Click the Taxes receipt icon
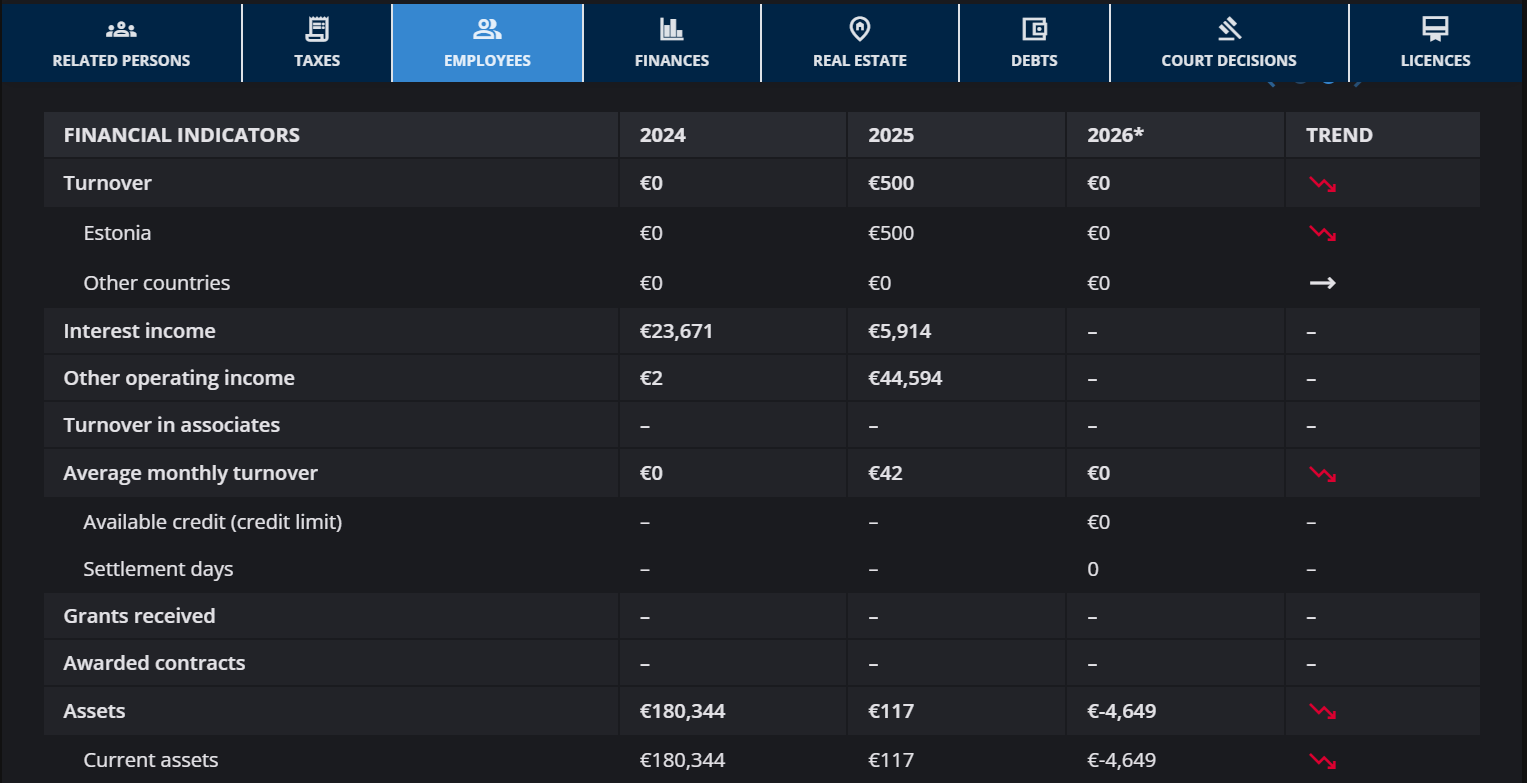The height and width of the screenshot is (783, 1527). [x=317, y=29]
